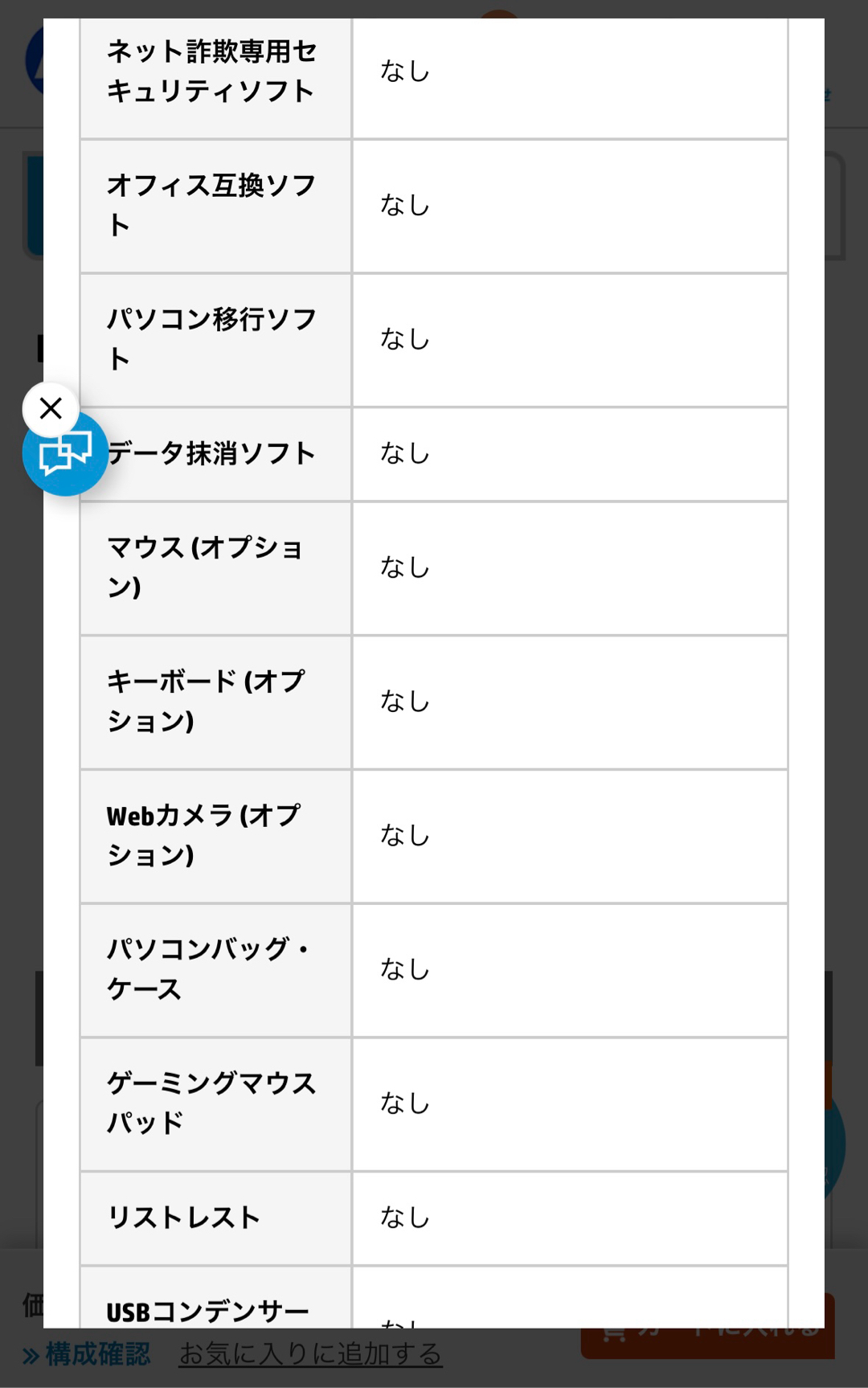This screenshot has height=1388, width=868.
Task: Select the ネット詐欺専用セキュリティソフト row label
Action: (211, 72)
